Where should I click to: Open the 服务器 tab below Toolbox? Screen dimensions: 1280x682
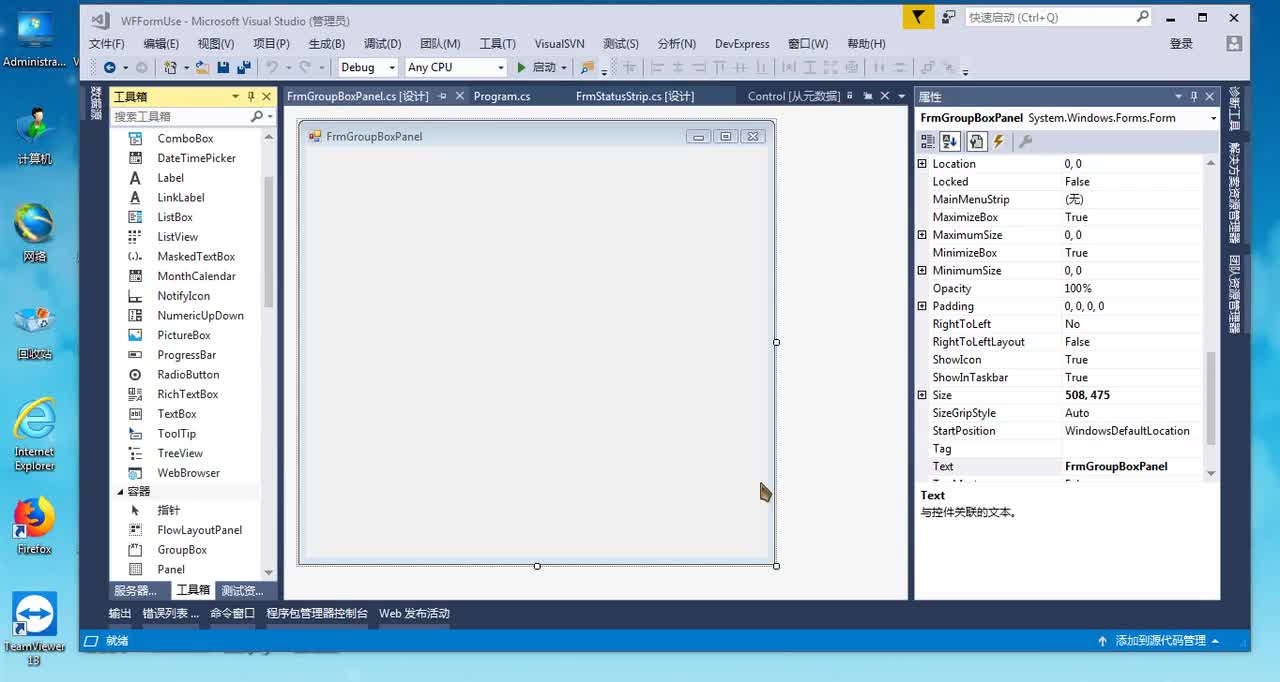pos(135,590)
